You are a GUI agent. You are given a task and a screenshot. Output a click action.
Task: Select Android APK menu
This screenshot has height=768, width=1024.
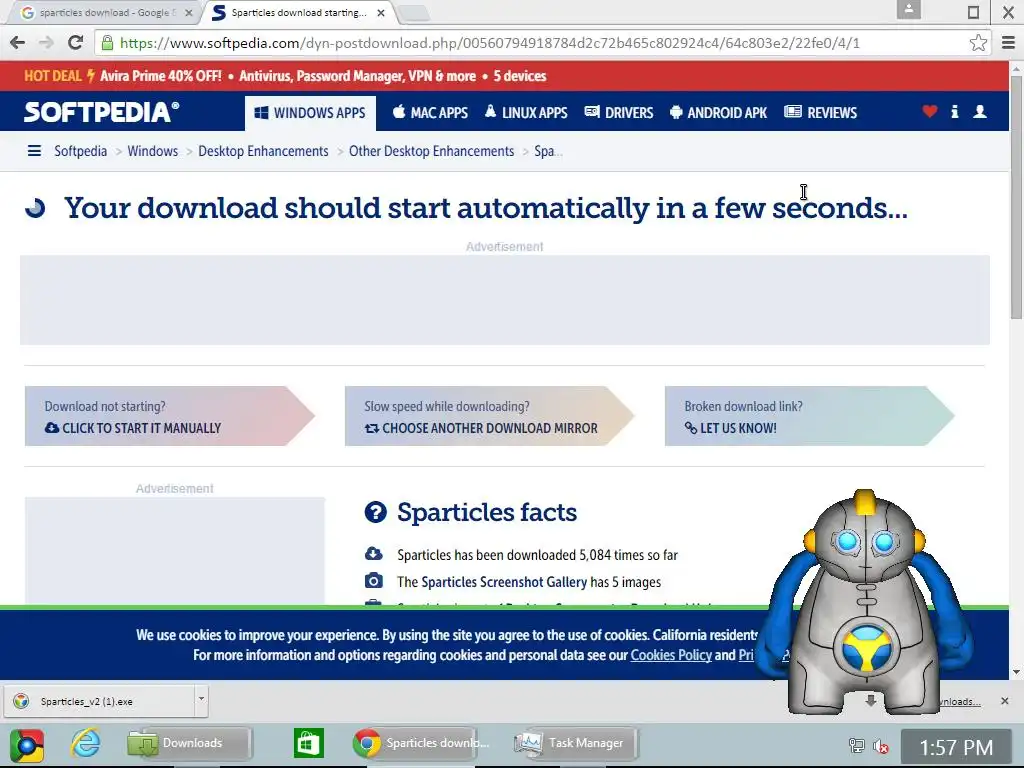point(718,112)
